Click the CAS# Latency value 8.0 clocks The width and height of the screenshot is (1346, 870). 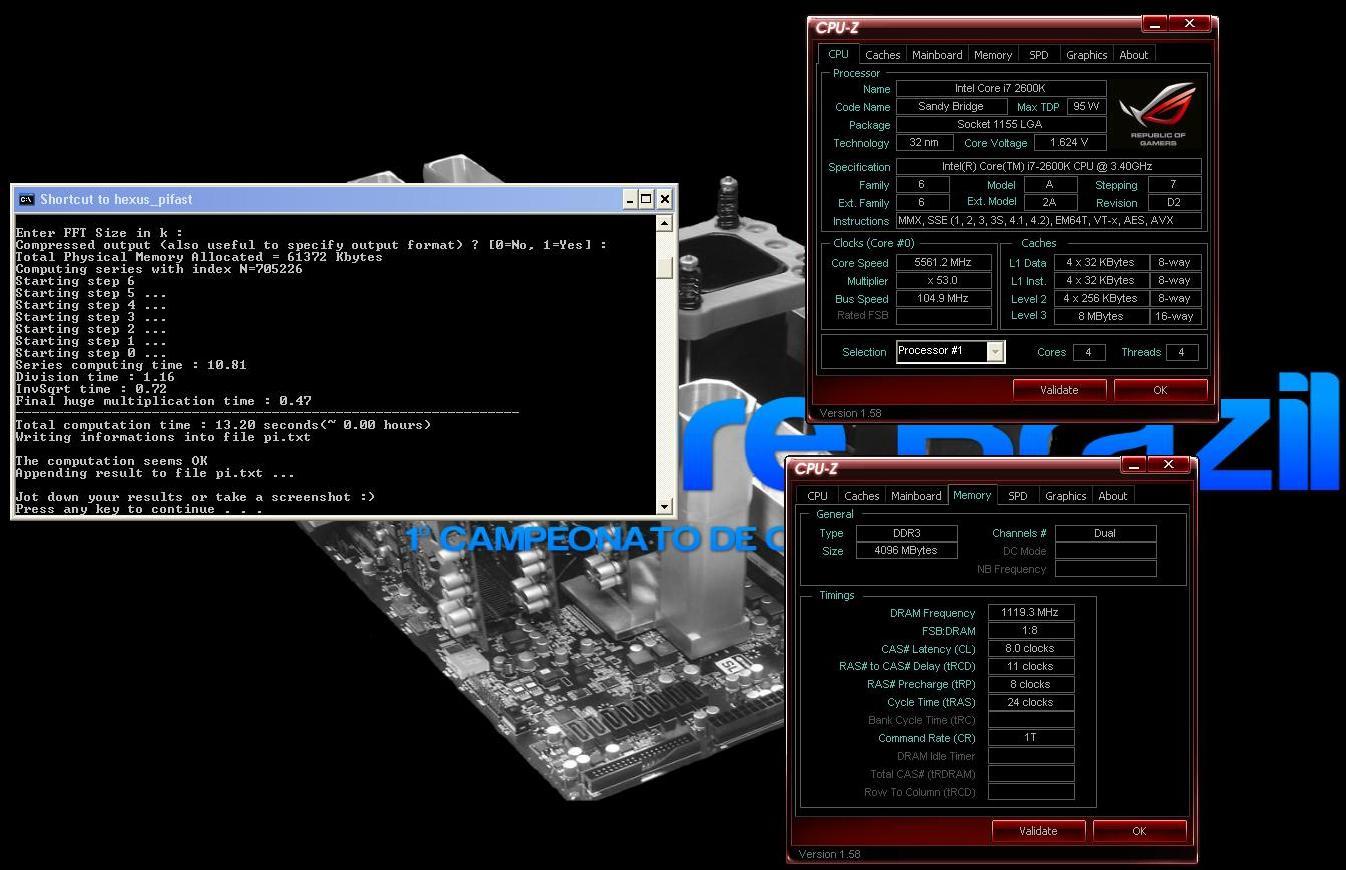pos(1031,648)
